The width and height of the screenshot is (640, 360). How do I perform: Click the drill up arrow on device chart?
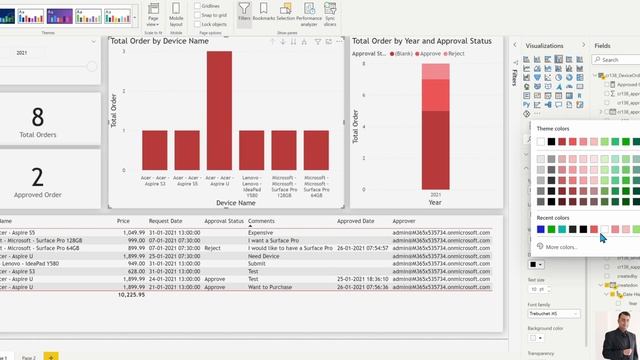[x=272, y=42]
